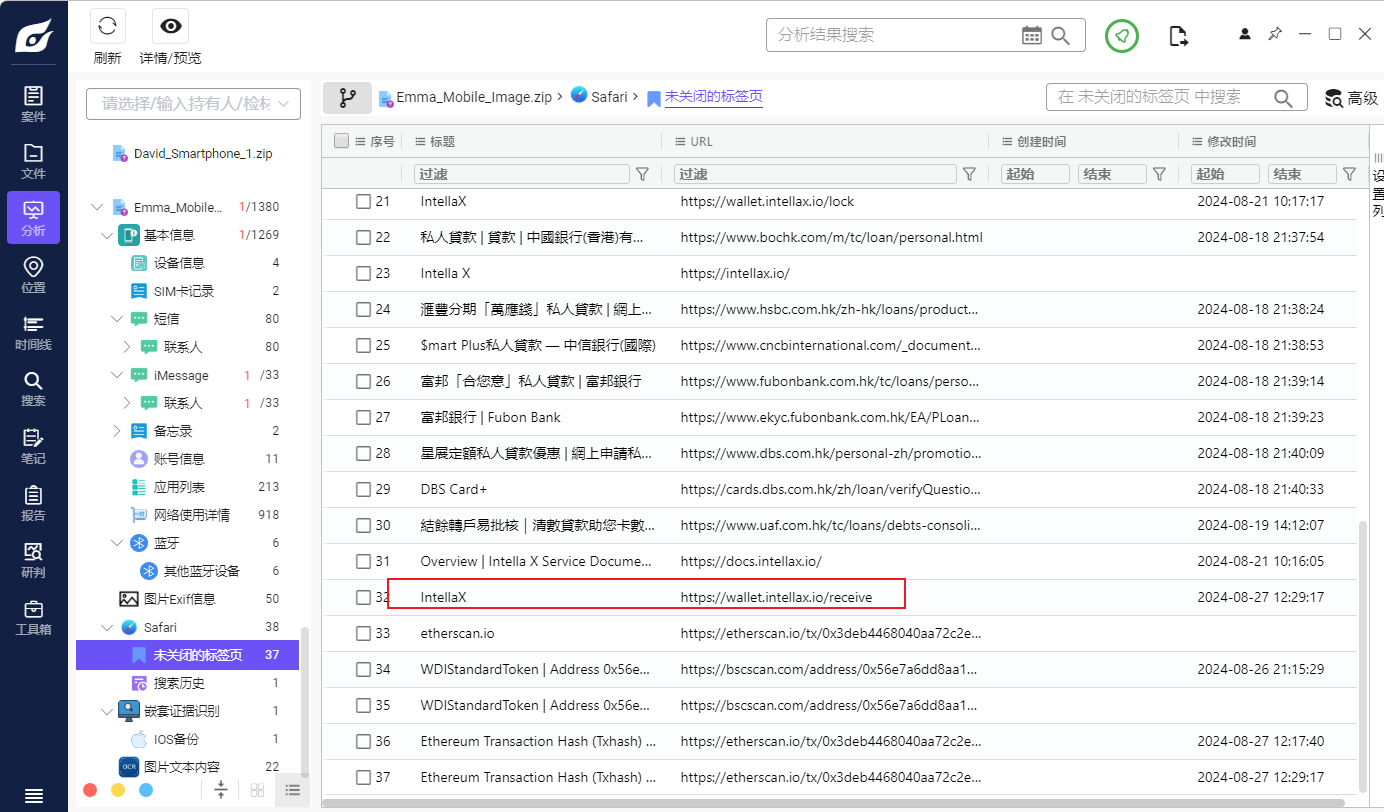Collapse 短信 tree node
The height and width of the screenshot is (812, 1384).
[x=117, y=319]
